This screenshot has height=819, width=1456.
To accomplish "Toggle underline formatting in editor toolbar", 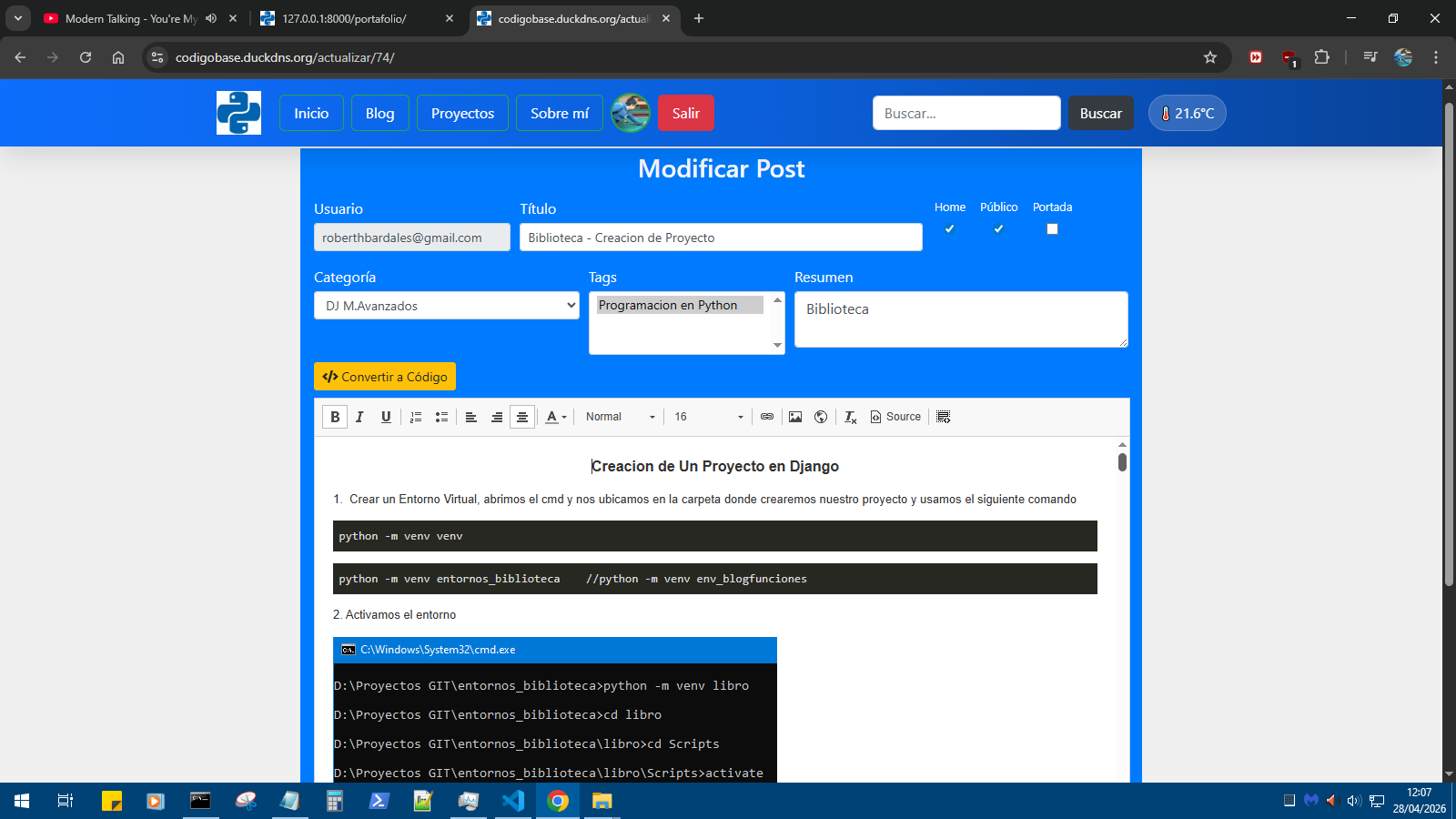I will 386,417.
